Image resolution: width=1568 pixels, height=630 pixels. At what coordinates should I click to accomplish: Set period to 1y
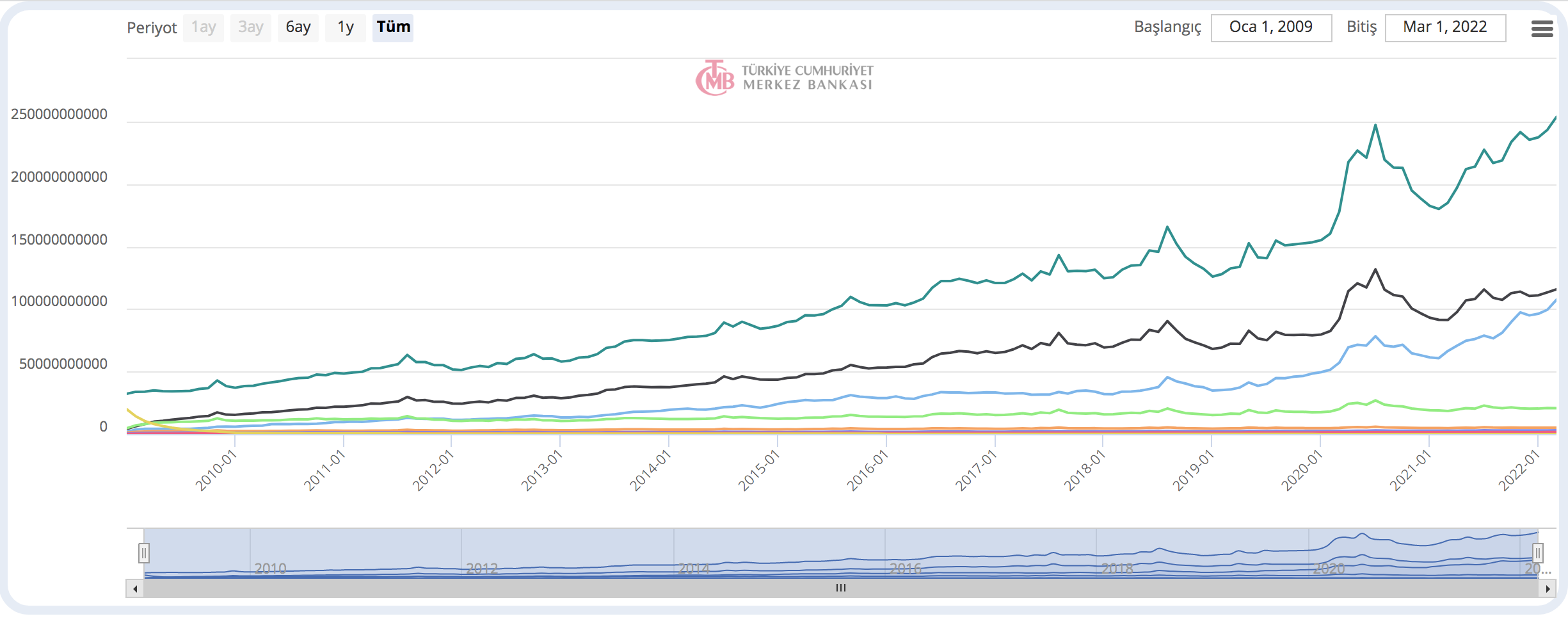click(x=346, y=28)
